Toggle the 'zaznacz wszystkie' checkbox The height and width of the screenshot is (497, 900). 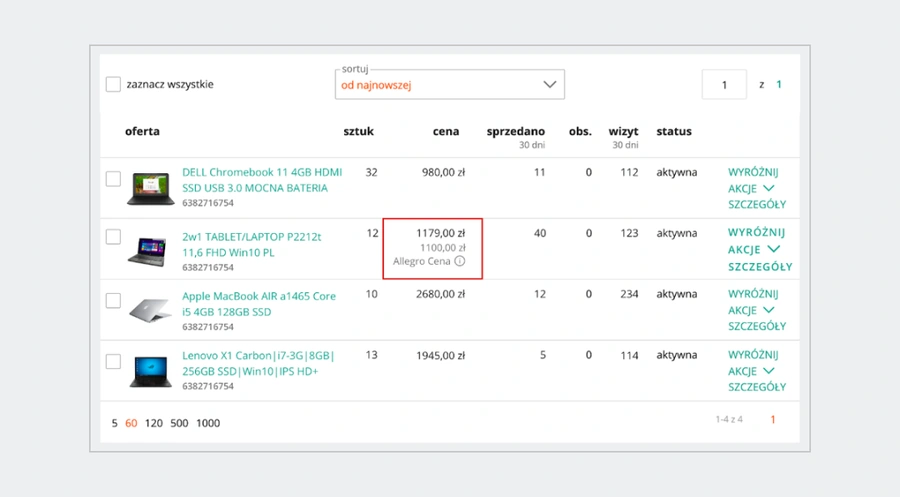tap(113, 84)
